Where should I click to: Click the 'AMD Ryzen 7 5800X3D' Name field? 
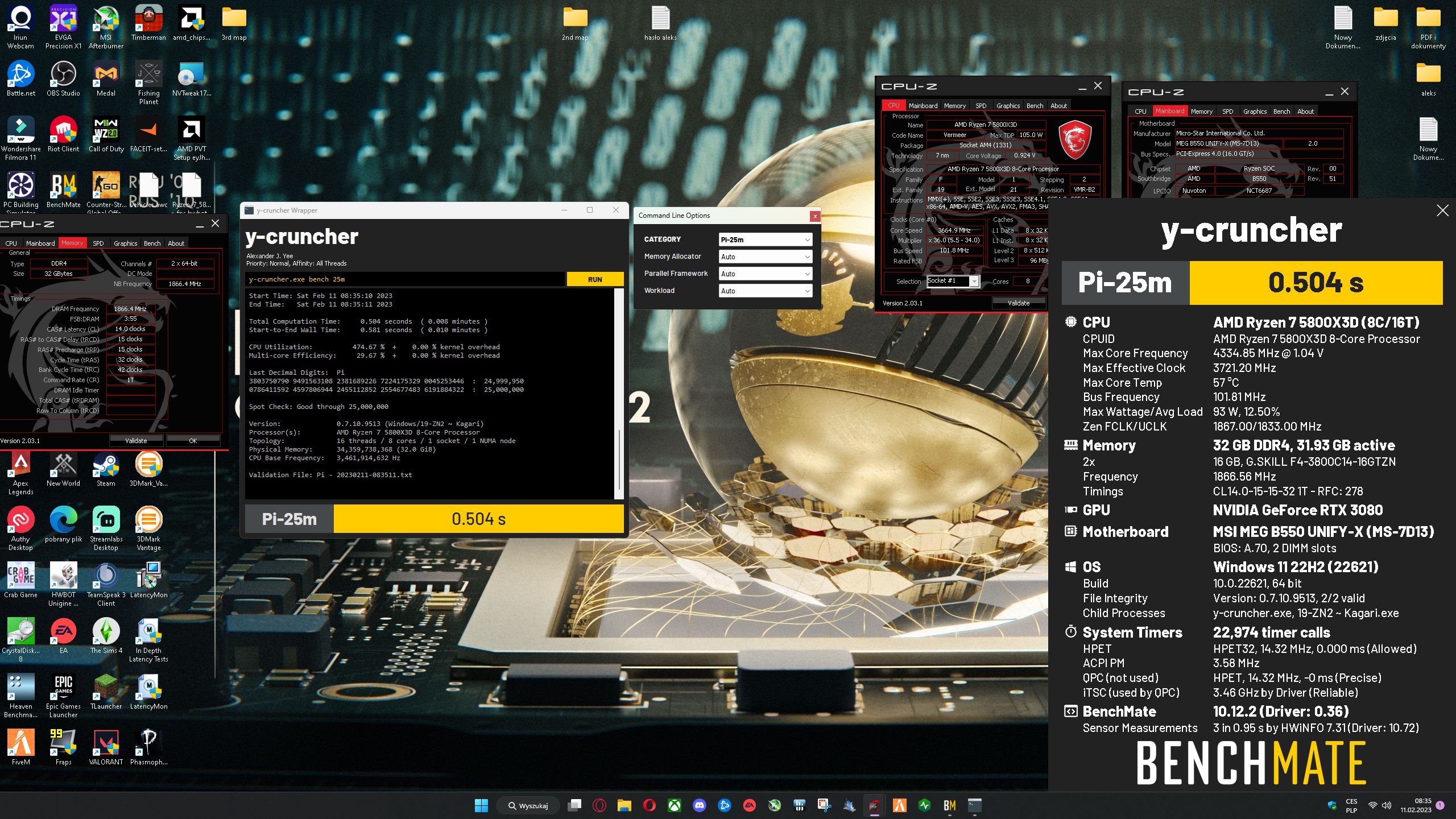coord(986,125)
